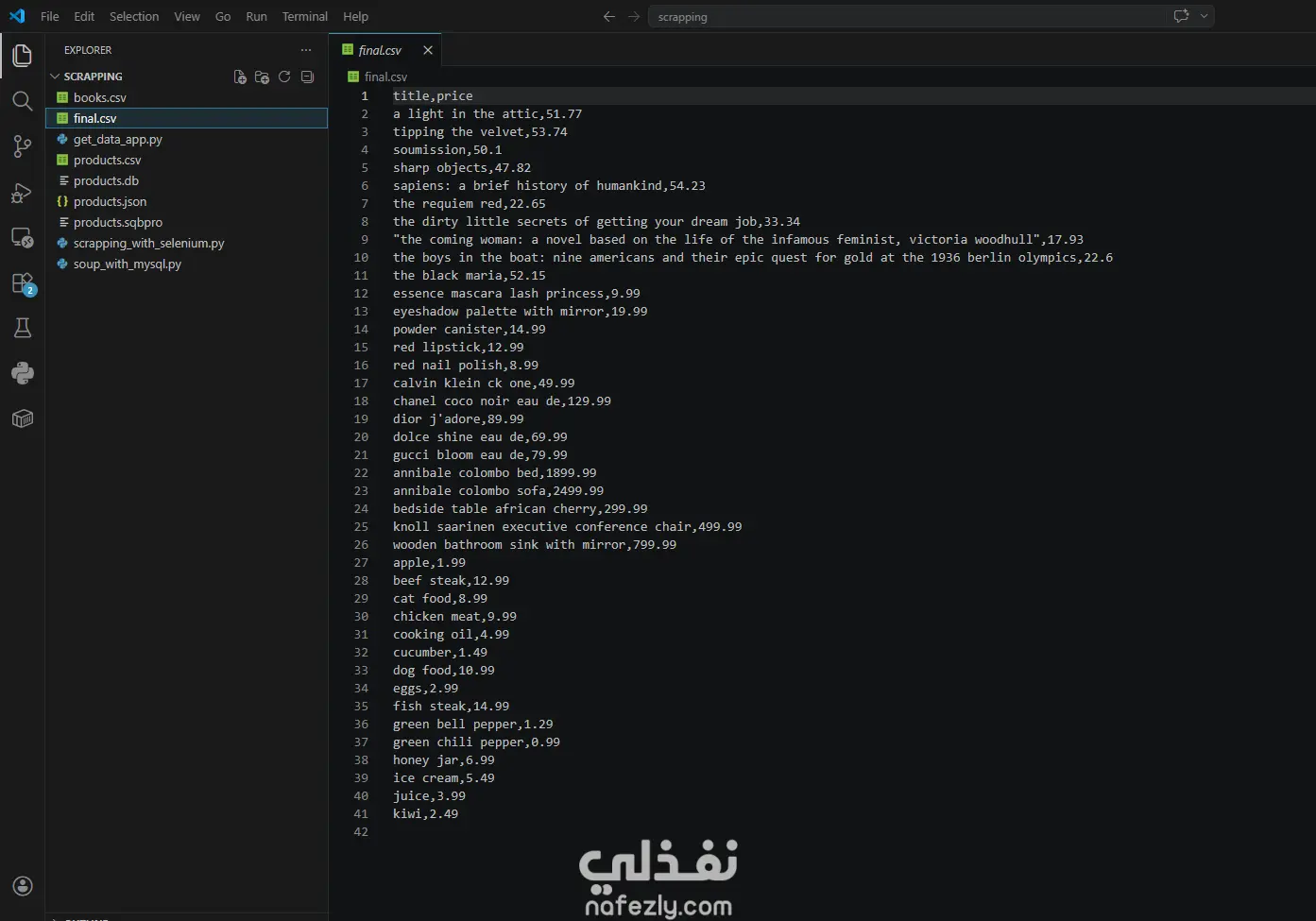Click the 'eggs,2.99' line
This screenshot has width=1316, height=921.
[x=426, y=688]
